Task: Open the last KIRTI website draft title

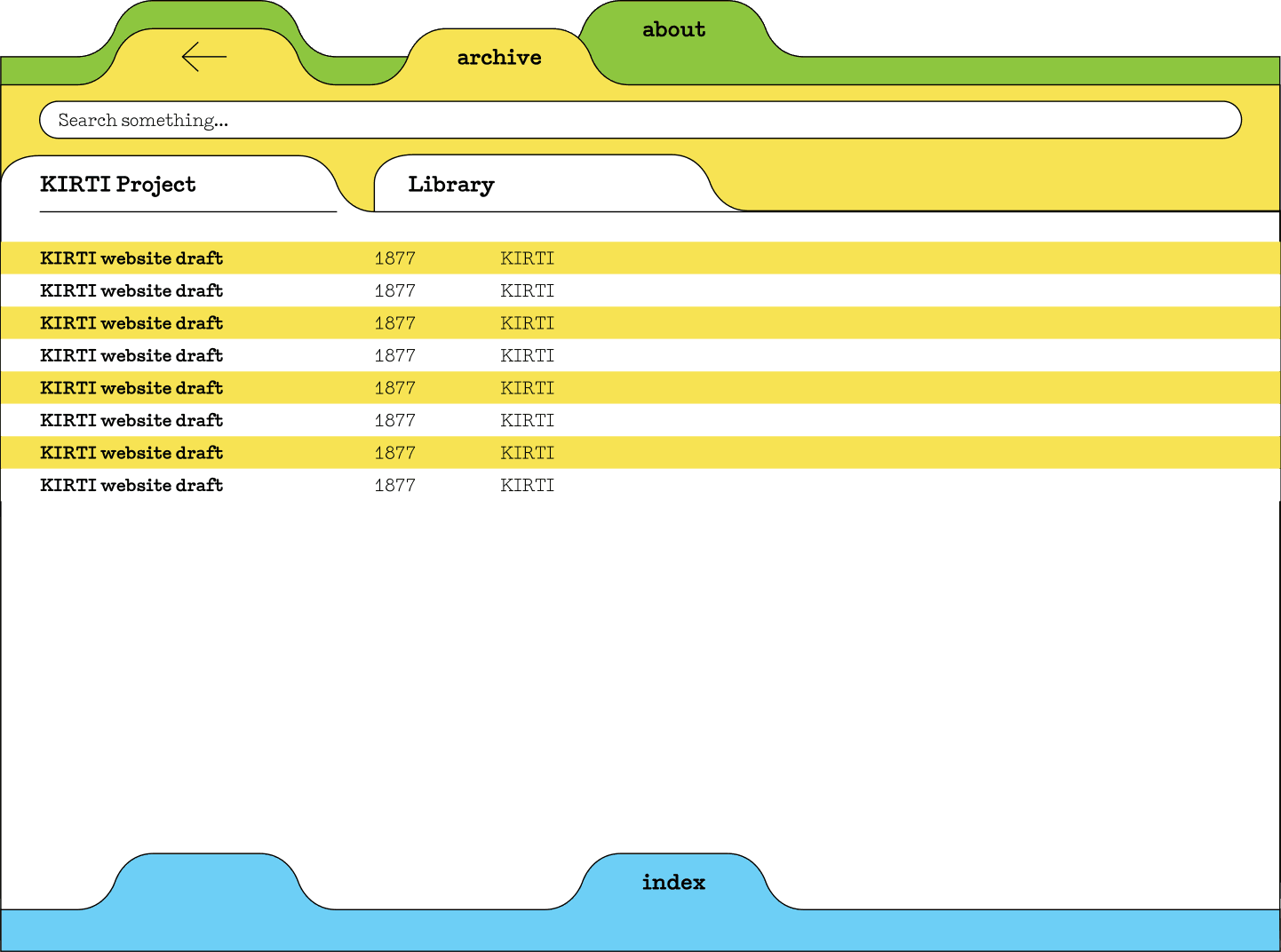Action: point(131,486)
